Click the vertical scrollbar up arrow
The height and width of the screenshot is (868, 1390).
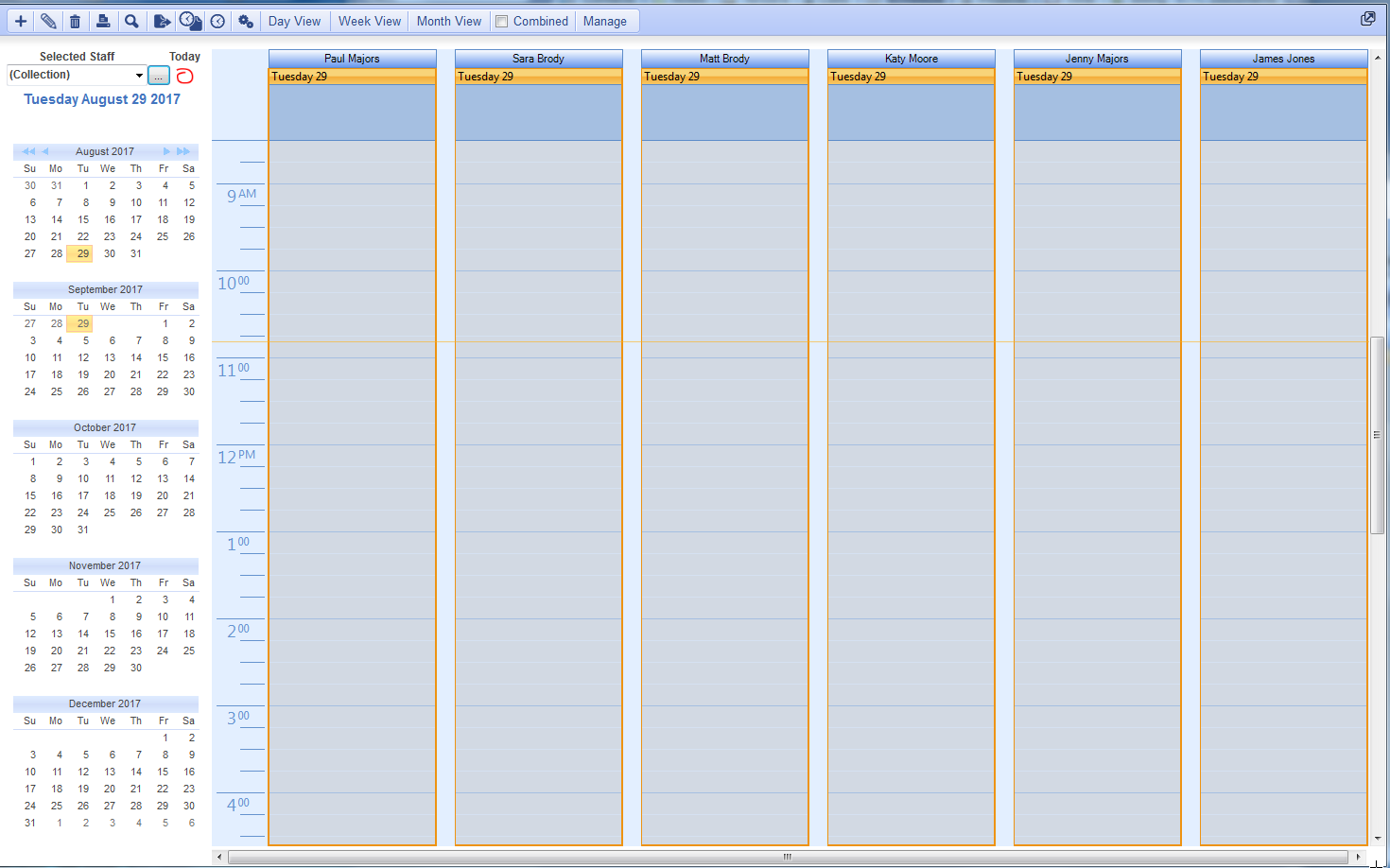1377,58
